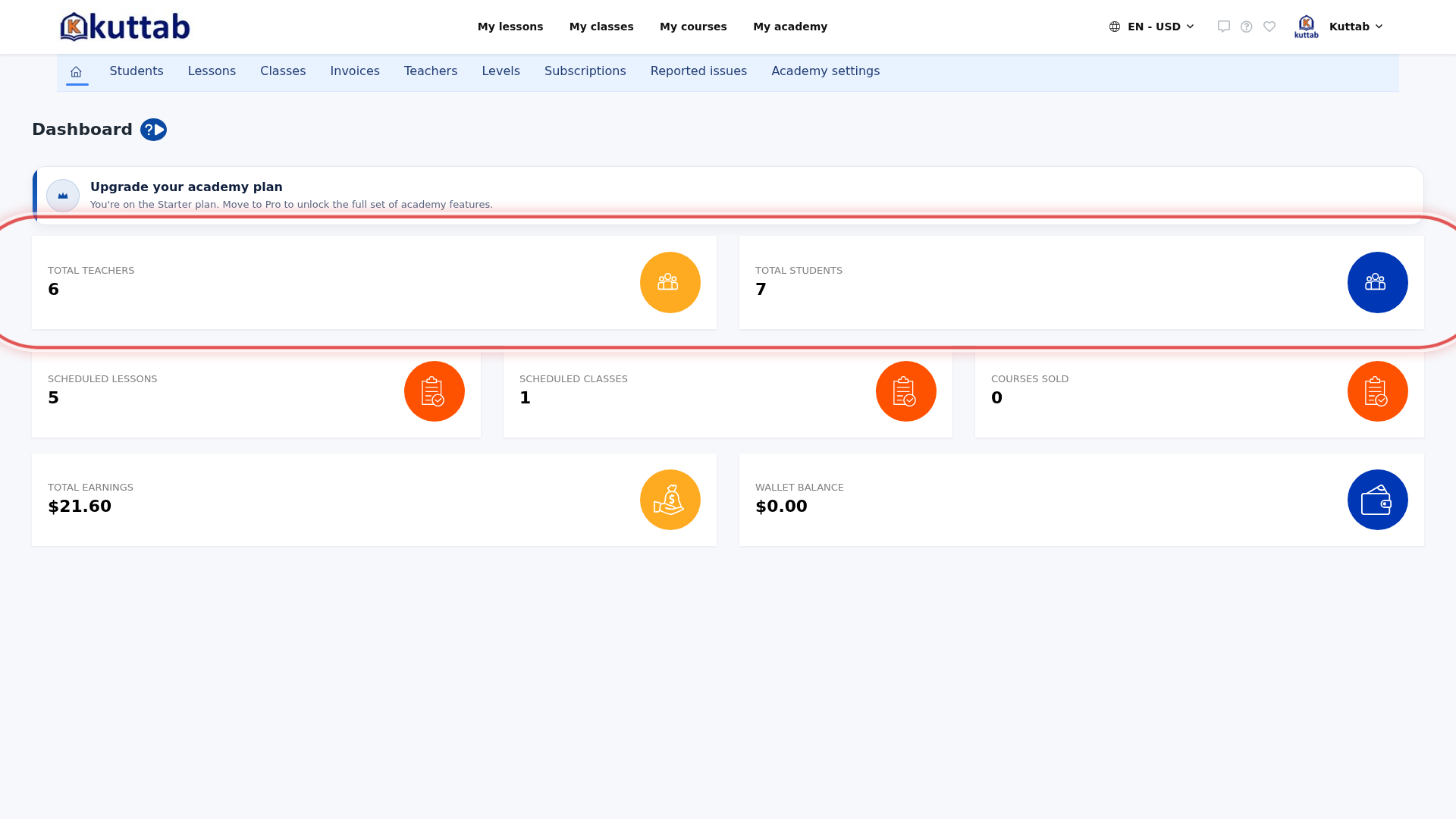Open the Kuttab logo home link
The image size is (1456, 819).
(x=125, y=27)
